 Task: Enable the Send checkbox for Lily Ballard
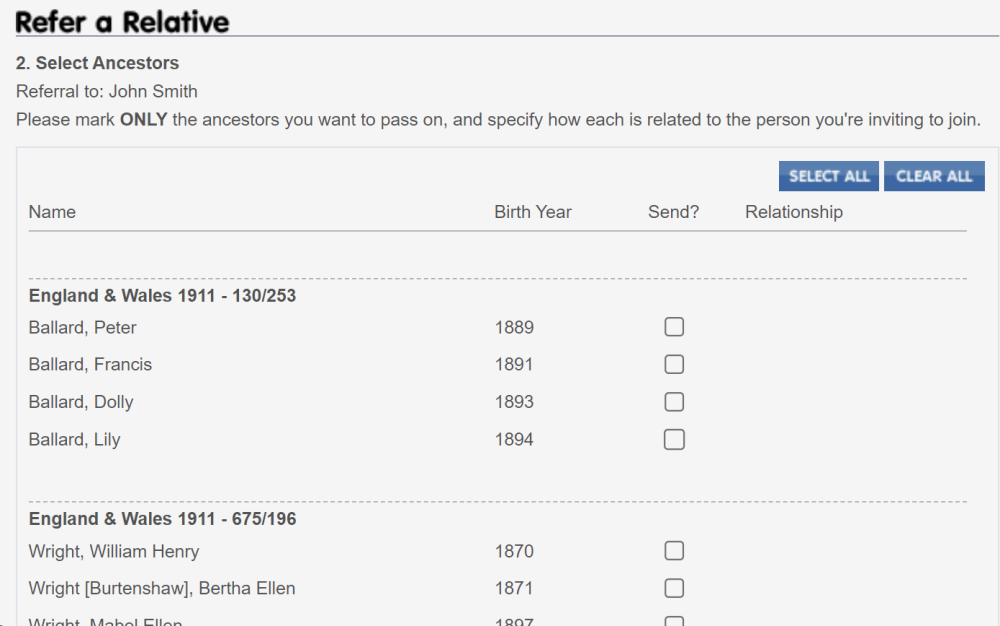click(674, 439)
